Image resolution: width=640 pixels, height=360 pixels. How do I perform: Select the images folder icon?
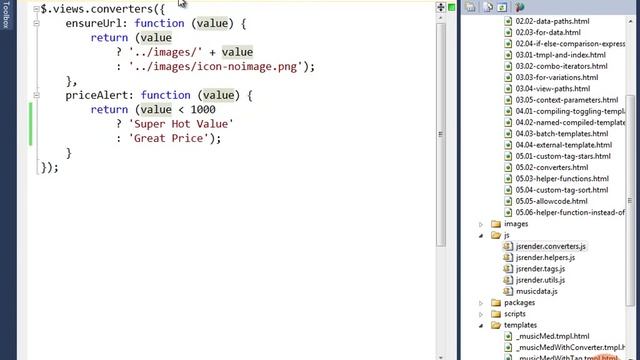[496, 224]
